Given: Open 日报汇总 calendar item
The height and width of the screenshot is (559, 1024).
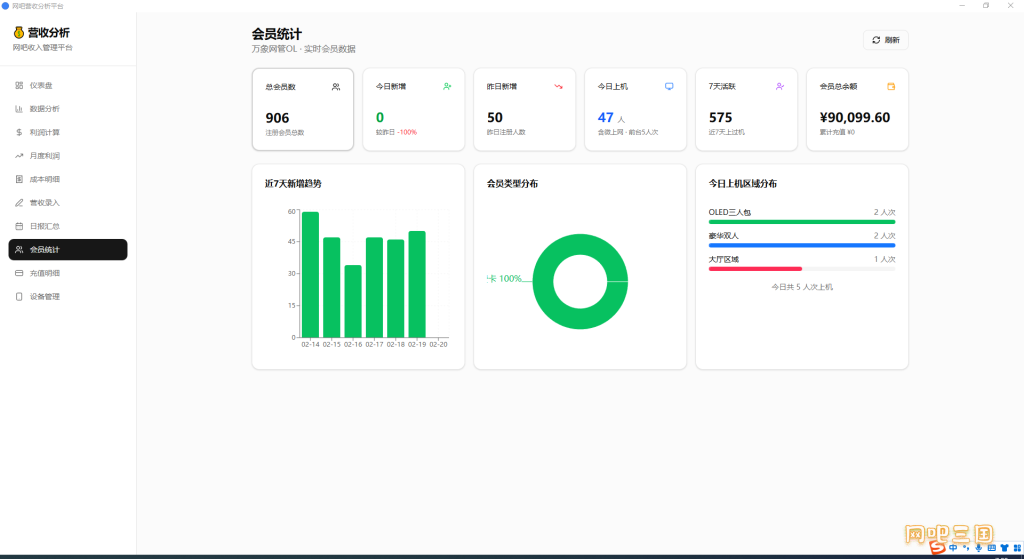Looking at the screenshot, I should 68,227.
